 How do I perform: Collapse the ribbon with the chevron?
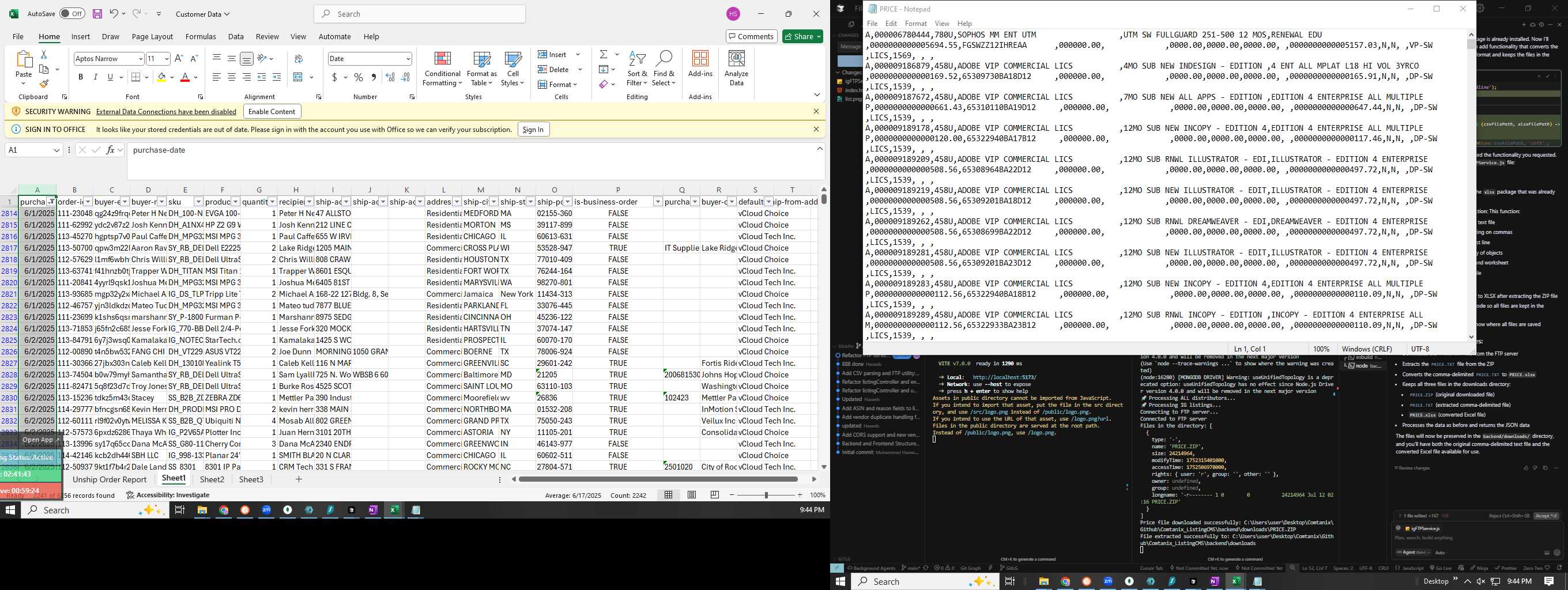tap(817, 95)
